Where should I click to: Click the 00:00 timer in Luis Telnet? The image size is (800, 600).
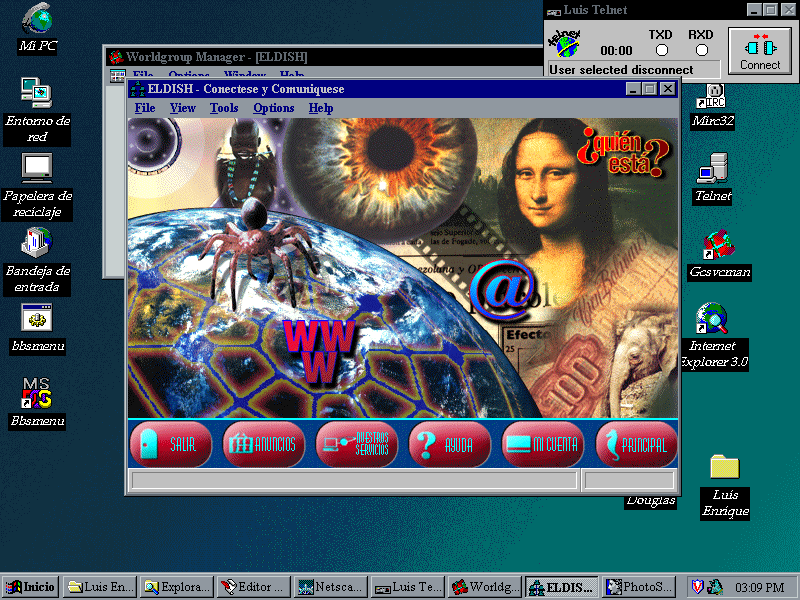tap(616, 51)
